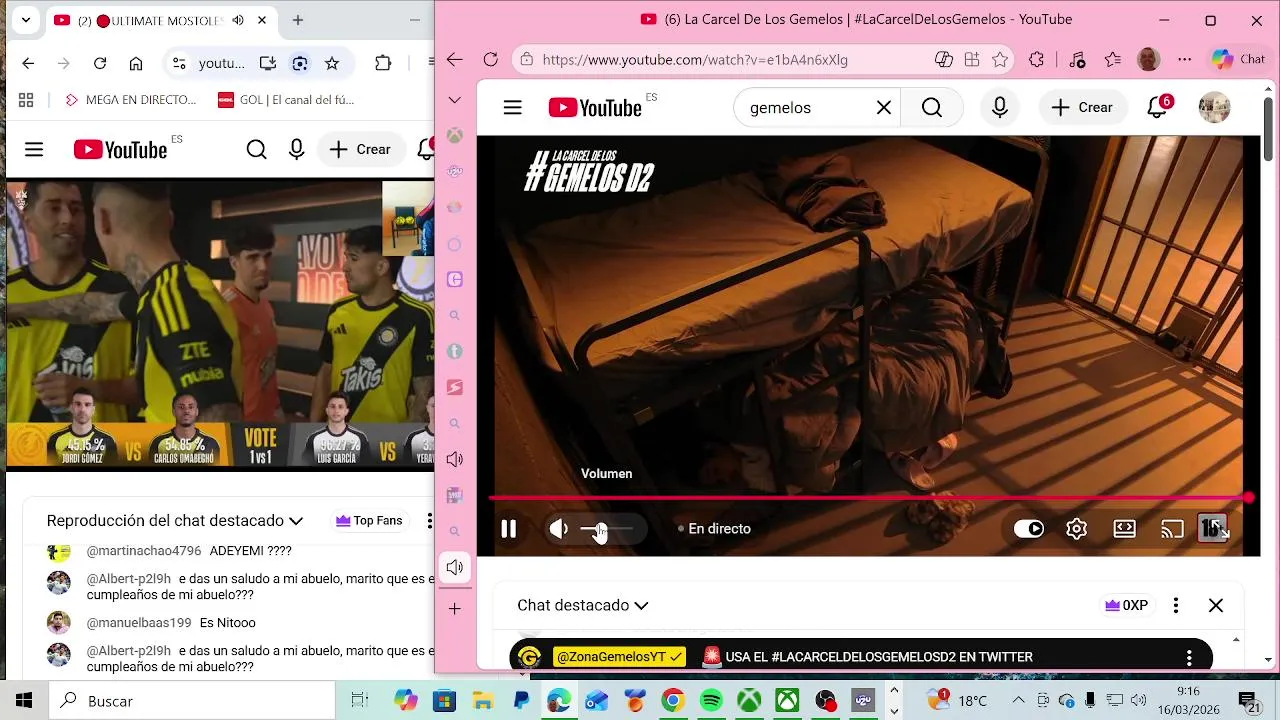Image resolution: width=1280 pixels, height=720 pixels.
Task: Adjust the player volume slider
Action: (607, 529)
